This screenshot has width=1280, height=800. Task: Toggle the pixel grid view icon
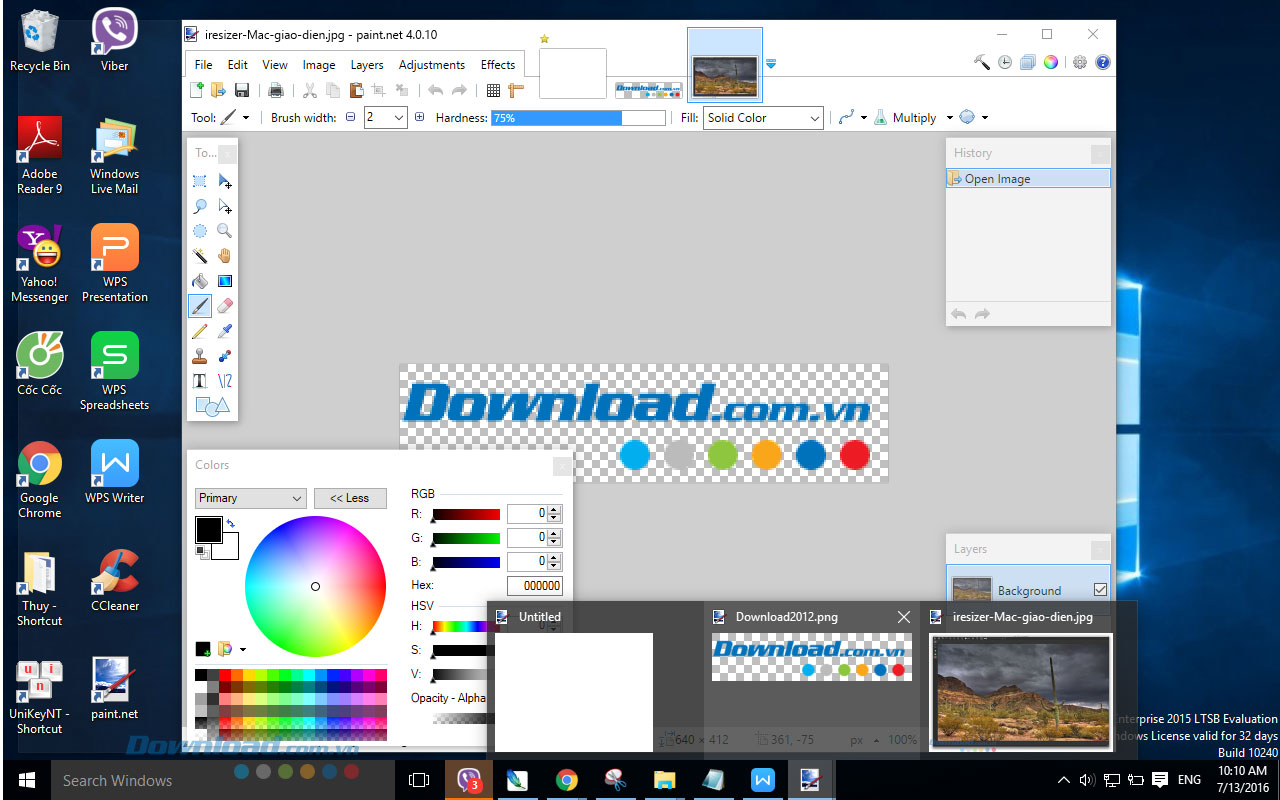tap(493, 90)
